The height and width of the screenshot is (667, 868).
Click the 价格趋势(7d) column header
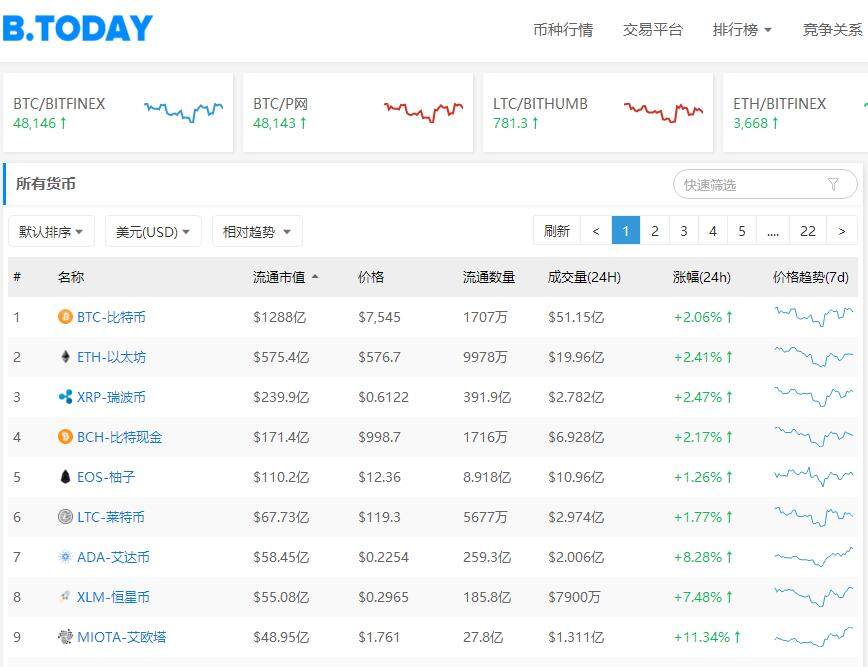pos(810,277)
